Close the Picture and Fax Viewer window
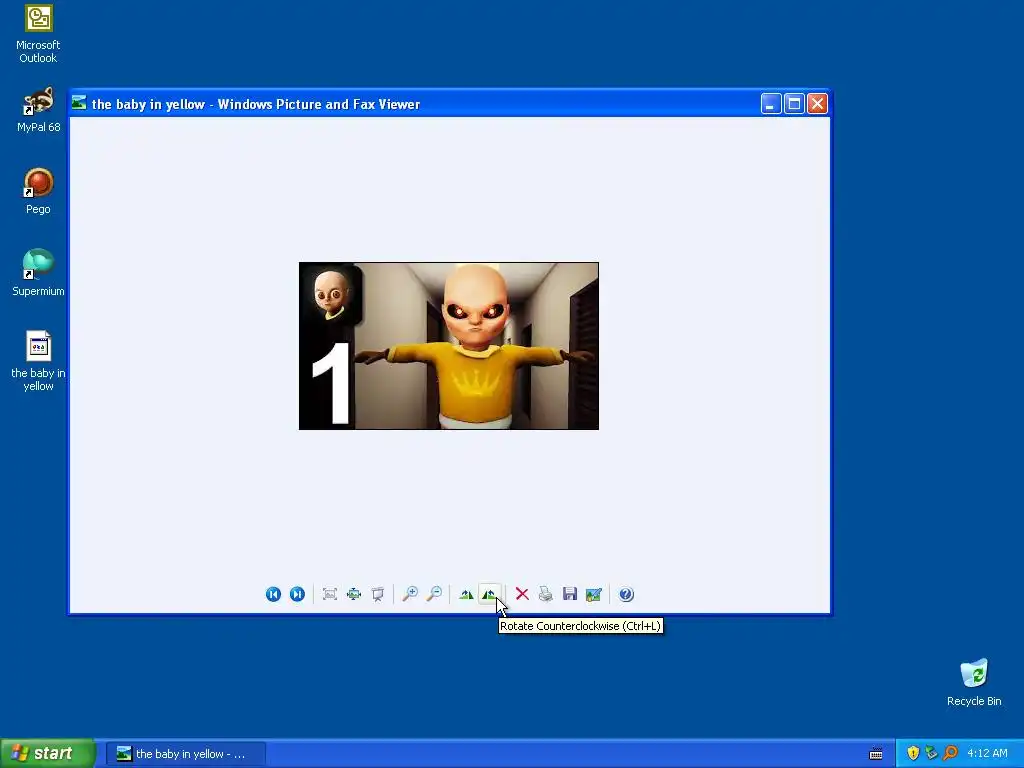The width and height of the screenshot is (1024, 768). tap(818, 104)
